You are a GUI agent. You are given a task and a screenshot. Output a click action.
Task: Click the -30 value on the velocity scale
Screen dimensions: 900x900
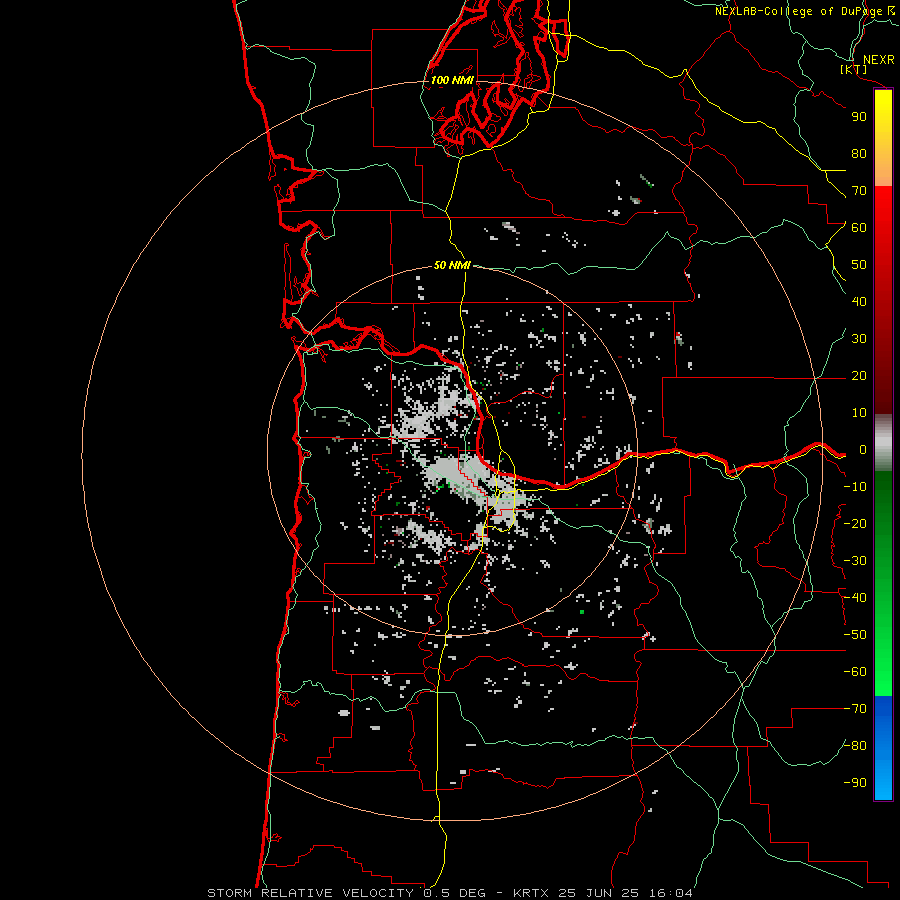(855, 561)
